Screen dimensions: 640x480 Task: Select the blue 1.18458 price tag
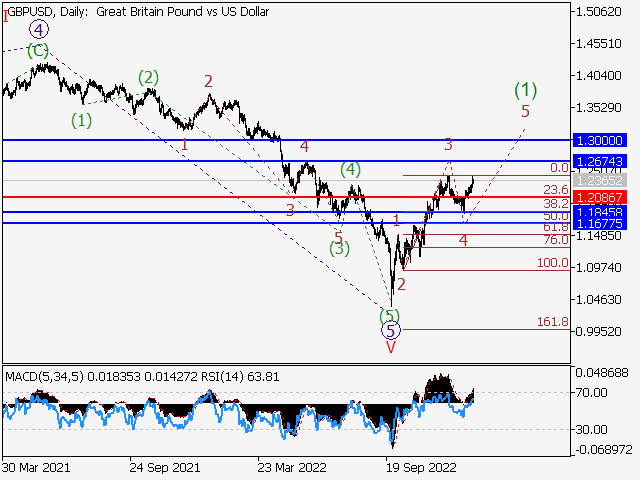pos(600,212)
